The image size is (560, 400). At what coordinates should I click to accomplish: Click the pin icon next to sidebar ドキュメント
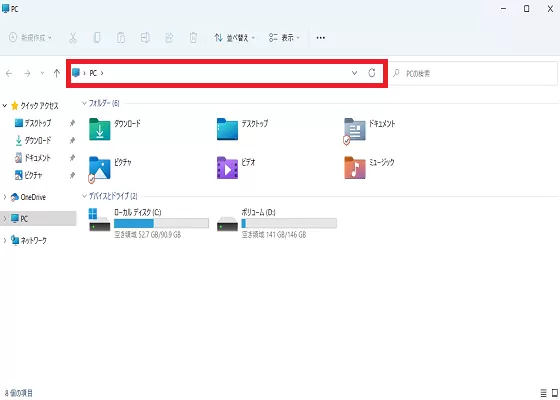tap(72, 158)
